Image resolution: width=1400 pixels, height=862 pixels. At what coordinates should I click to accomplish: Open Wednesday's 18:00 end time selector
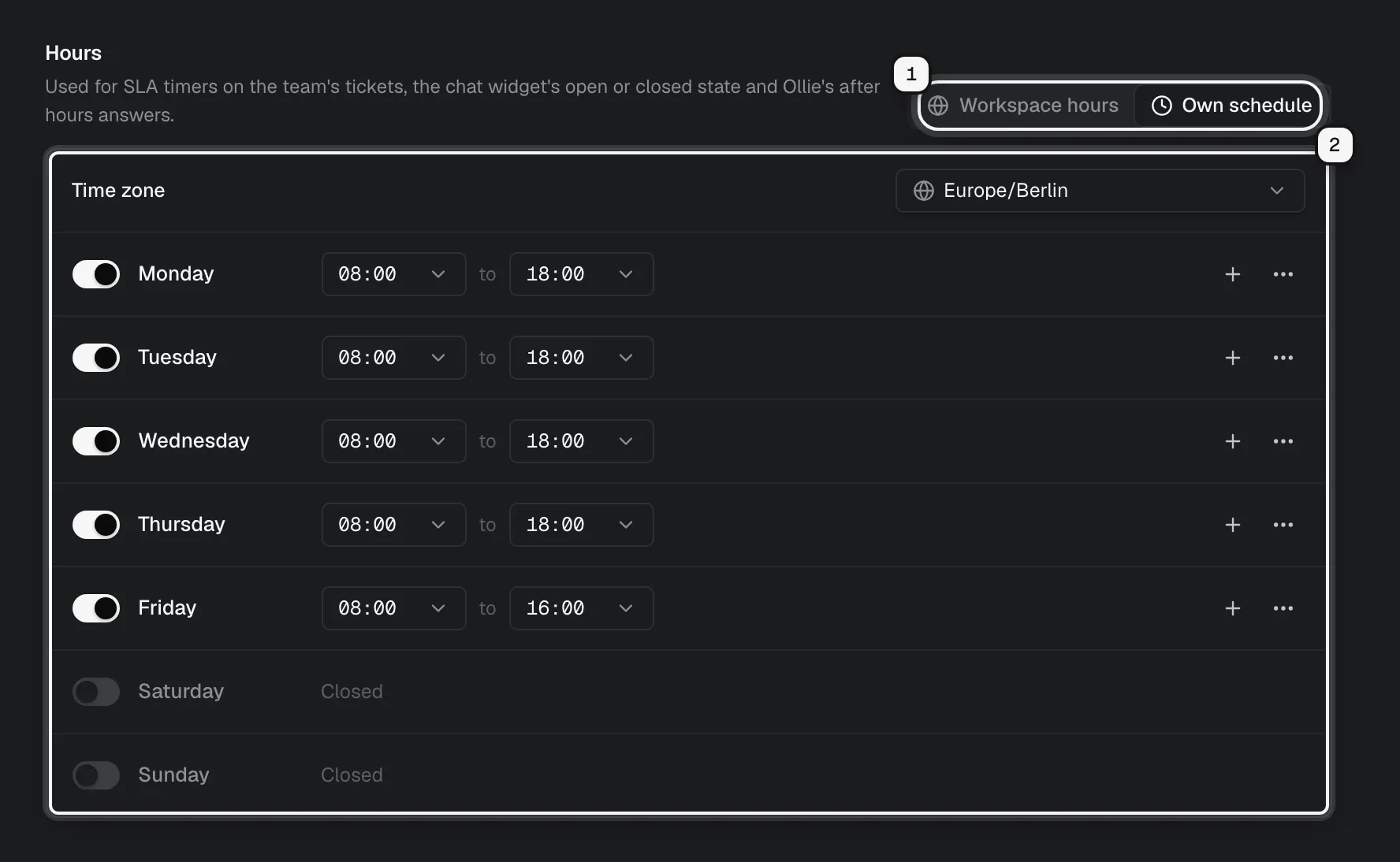(x=582, y=441)
